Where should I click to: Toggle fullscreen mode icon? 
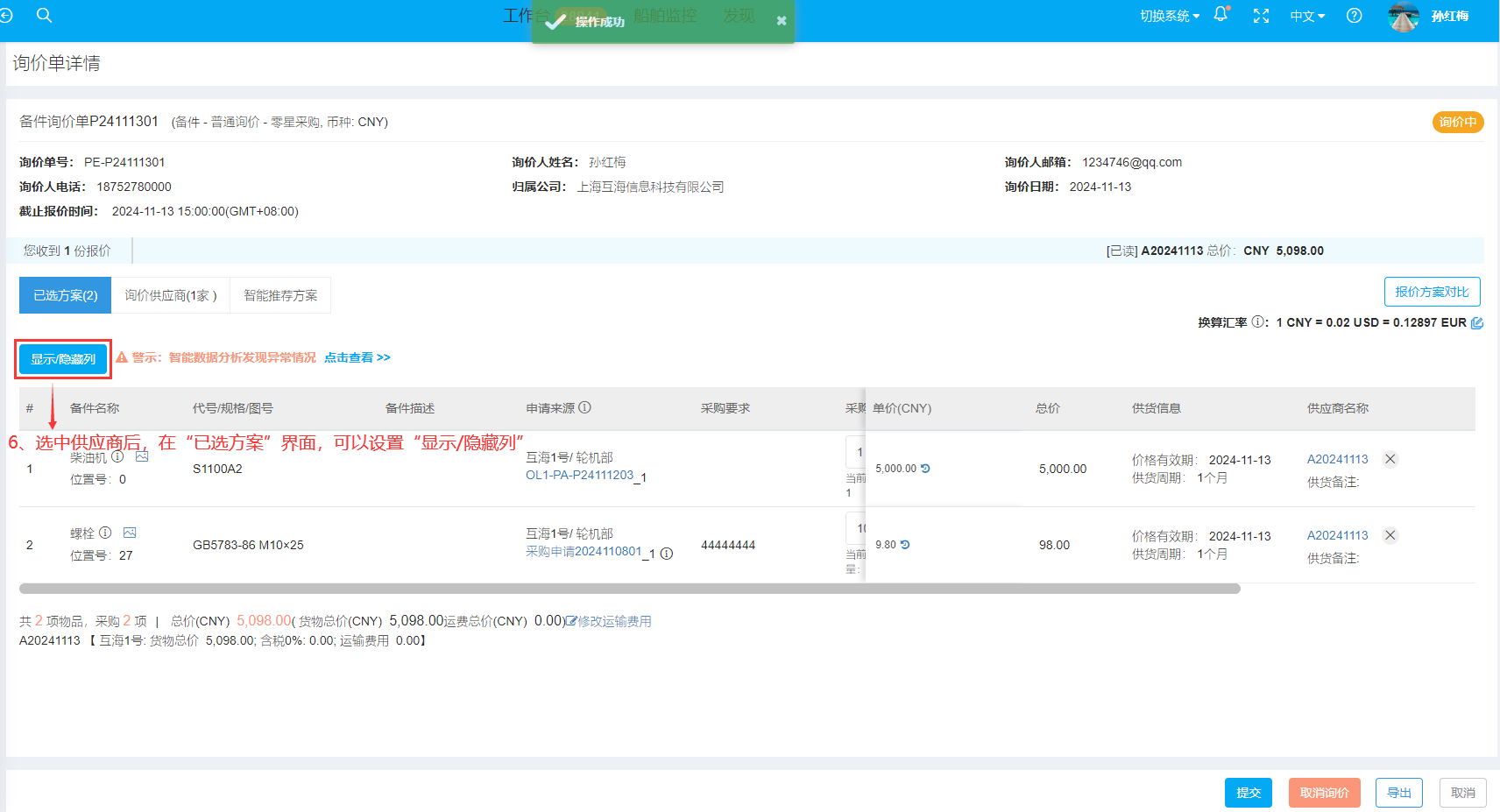pos(1261,16)
